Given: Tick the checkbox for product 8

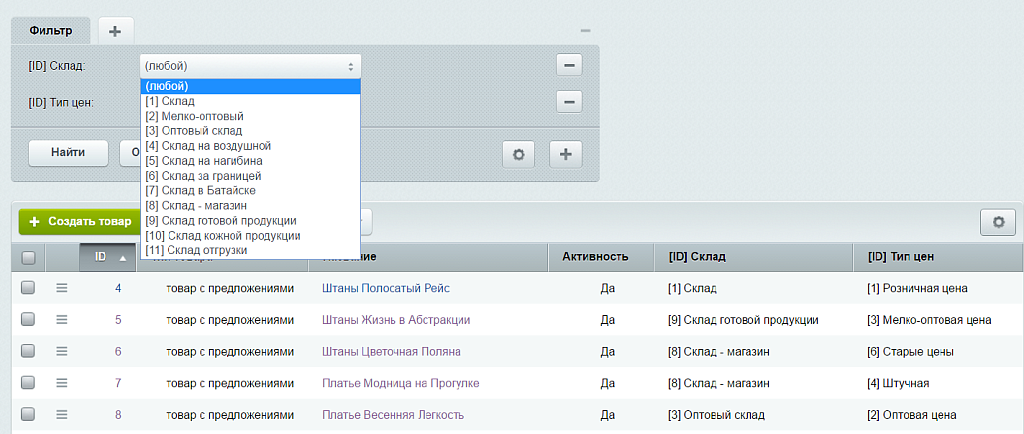Looking at the screenshot, I should (x=28, y=415).
